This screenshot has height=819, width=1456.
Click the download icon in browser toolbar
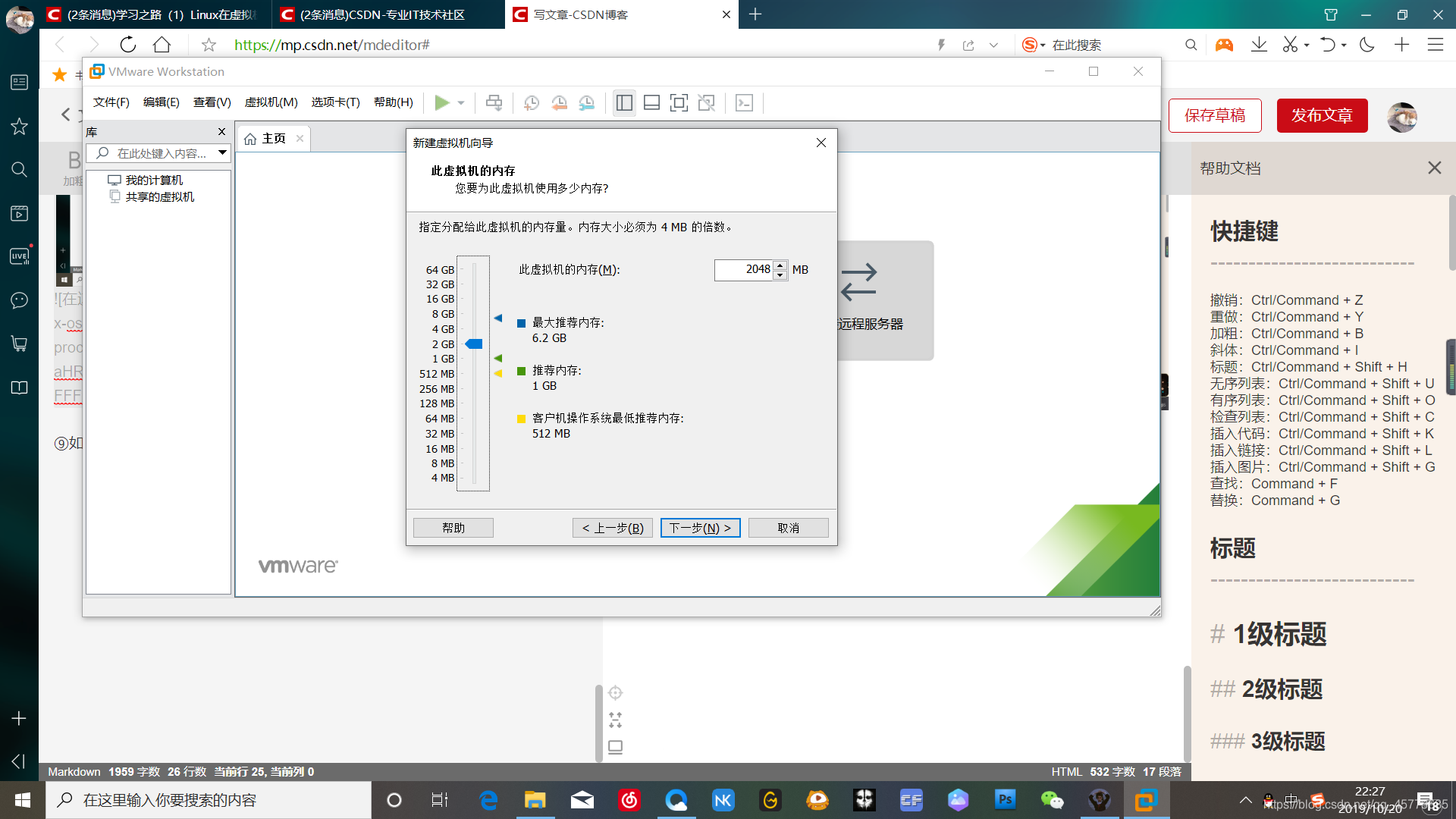click(x=1259, y=45)
